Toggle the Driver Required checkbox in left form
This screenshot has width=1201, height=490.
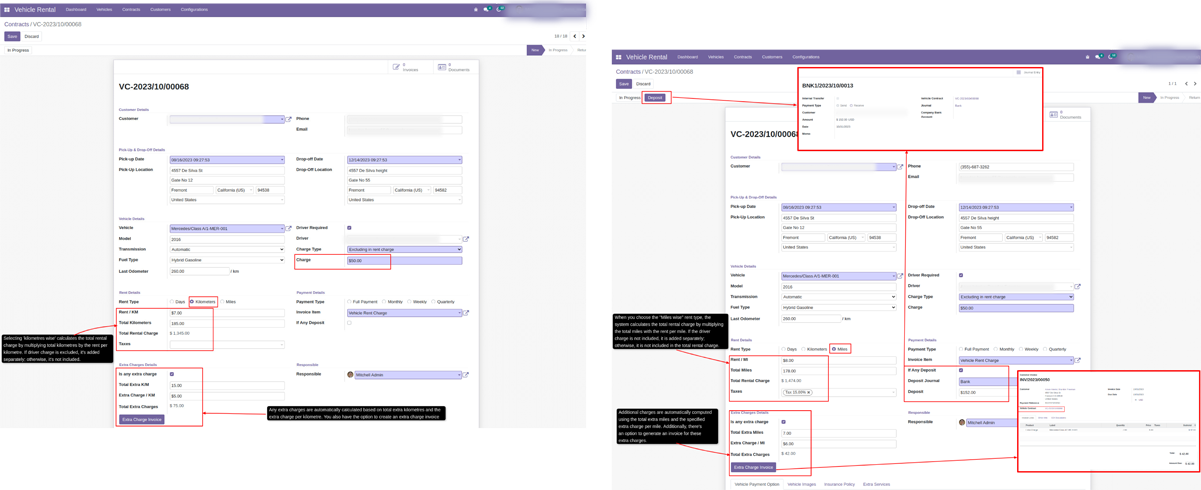349,228
